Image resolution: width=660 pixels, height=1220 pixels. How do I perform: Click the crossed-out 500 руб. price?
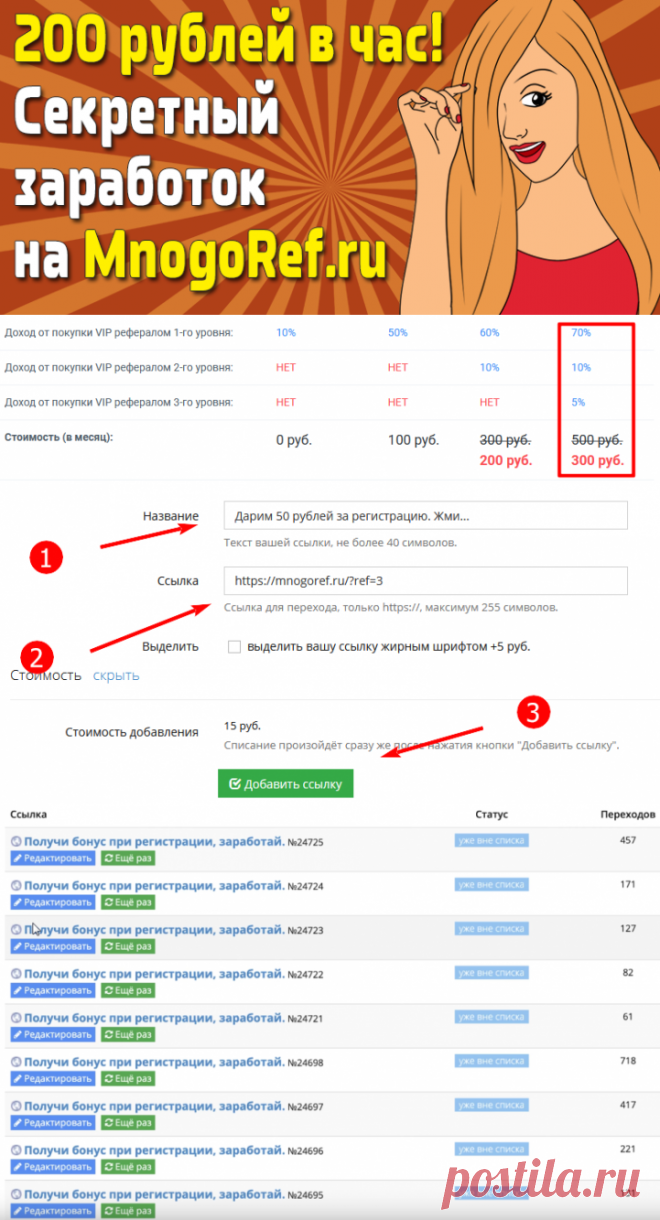(x=597, y=439)
